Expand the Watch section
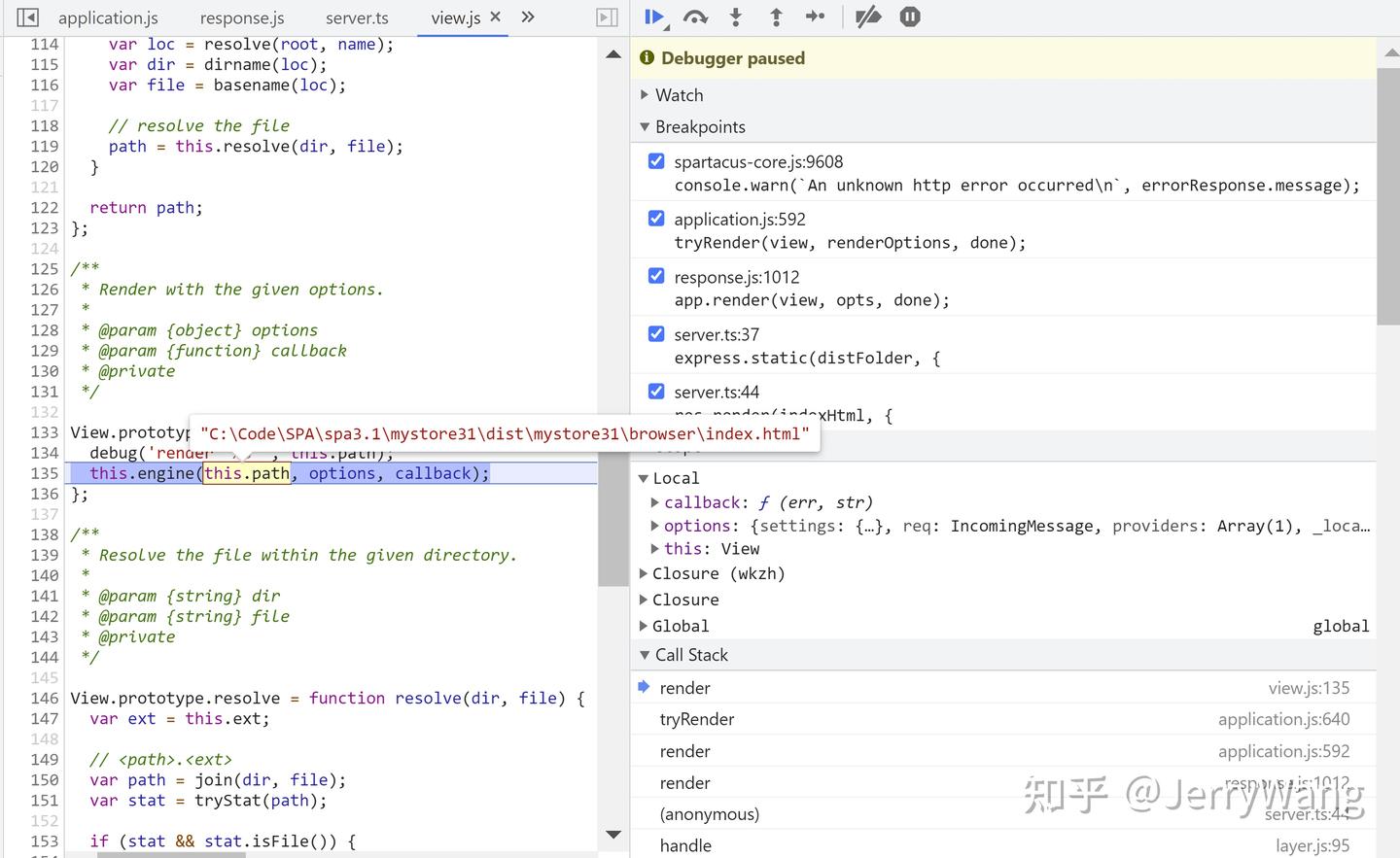Screen dimensions: 1400x858 [x=645, y=95]
